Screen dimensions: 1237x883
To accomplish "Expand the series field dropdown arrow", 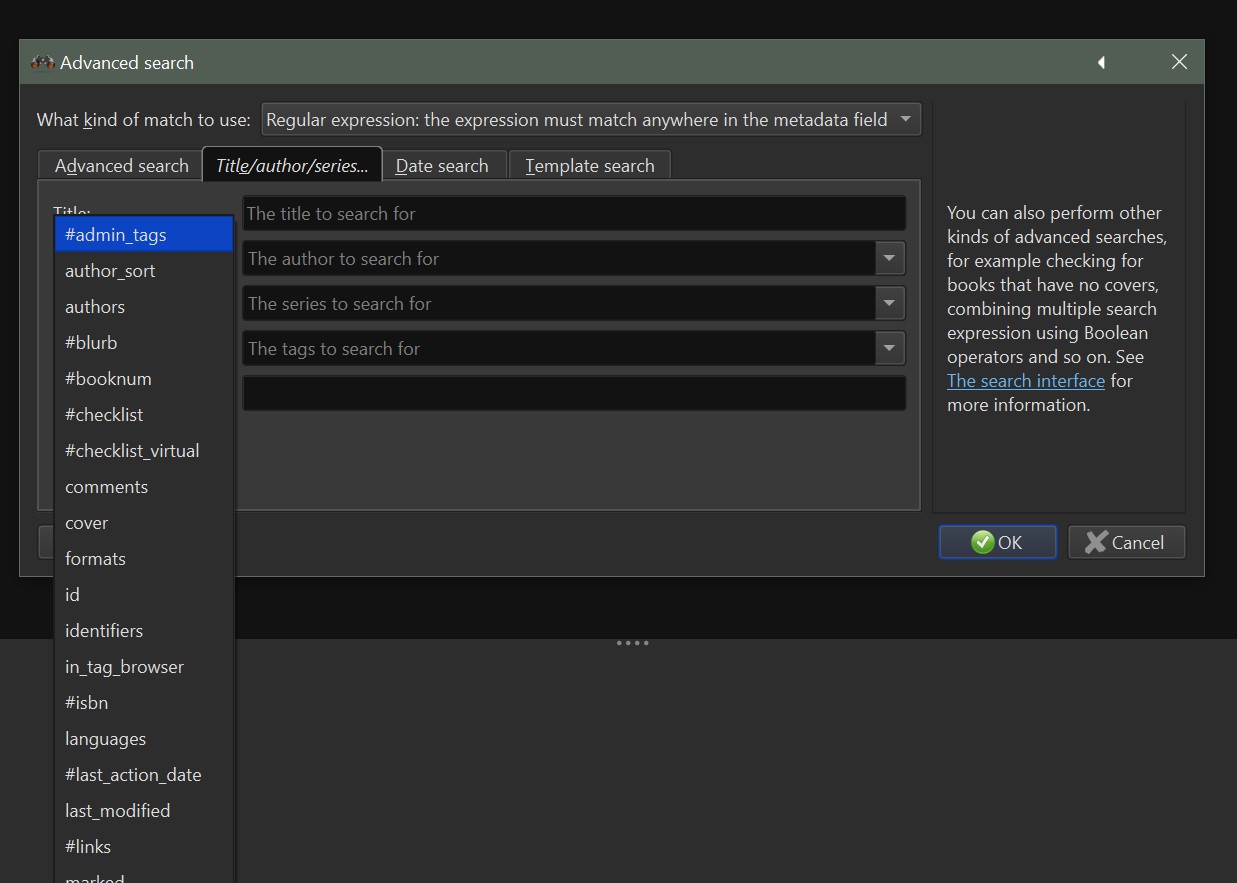I will point(889,304).
